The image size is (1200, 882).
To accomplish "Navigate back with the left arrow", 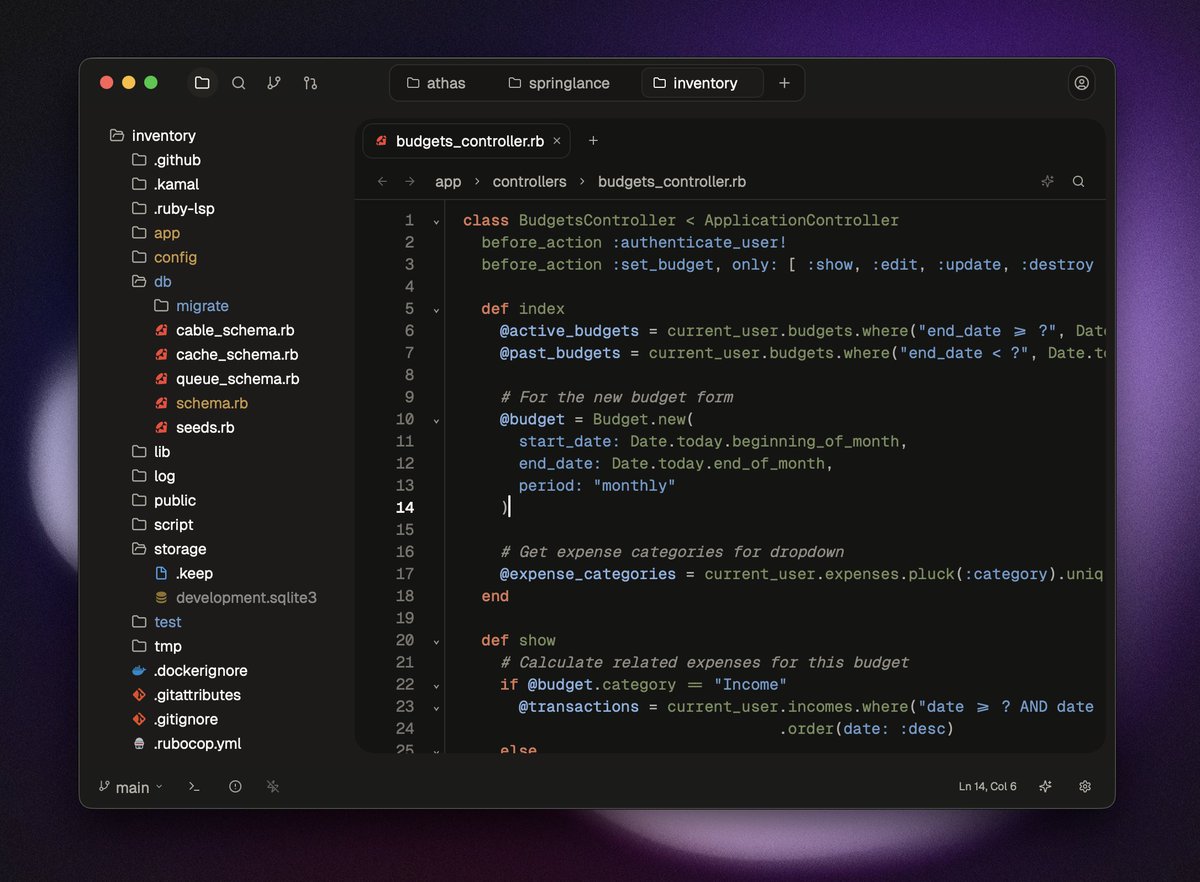I will pos(382,182).
